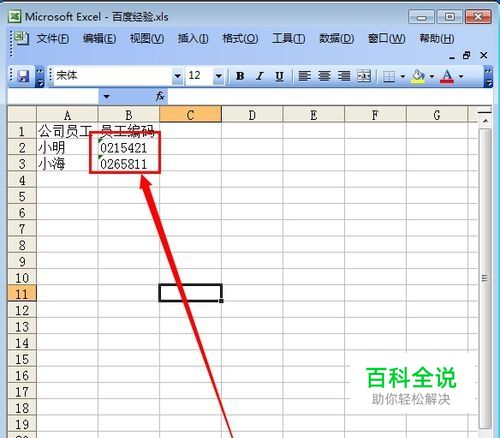Select column F header
This screenshot has width=500, height=438.
(x=375, y=115)
